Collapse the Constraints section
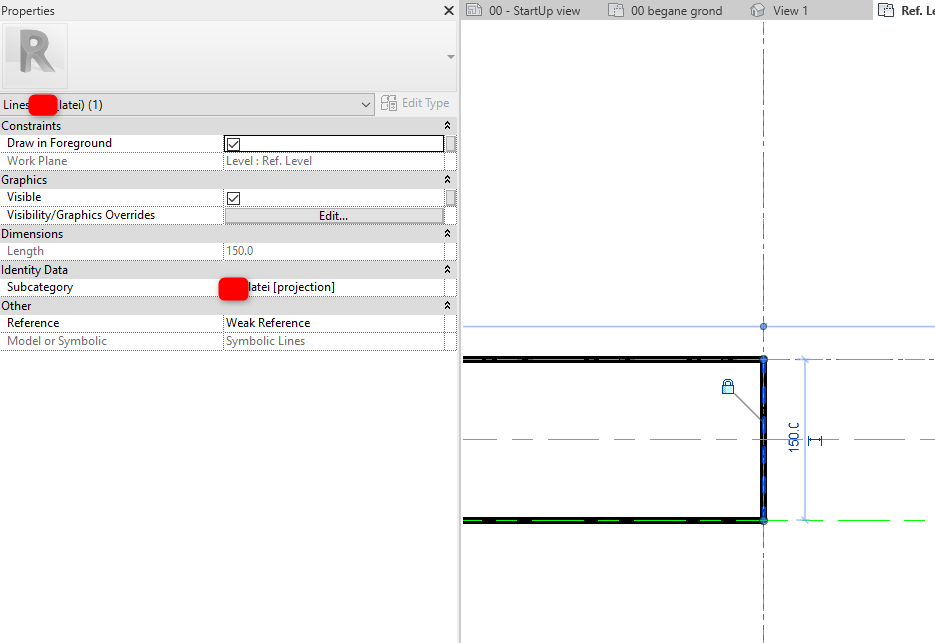Screen dimensions: 935x643 (447, 125)
